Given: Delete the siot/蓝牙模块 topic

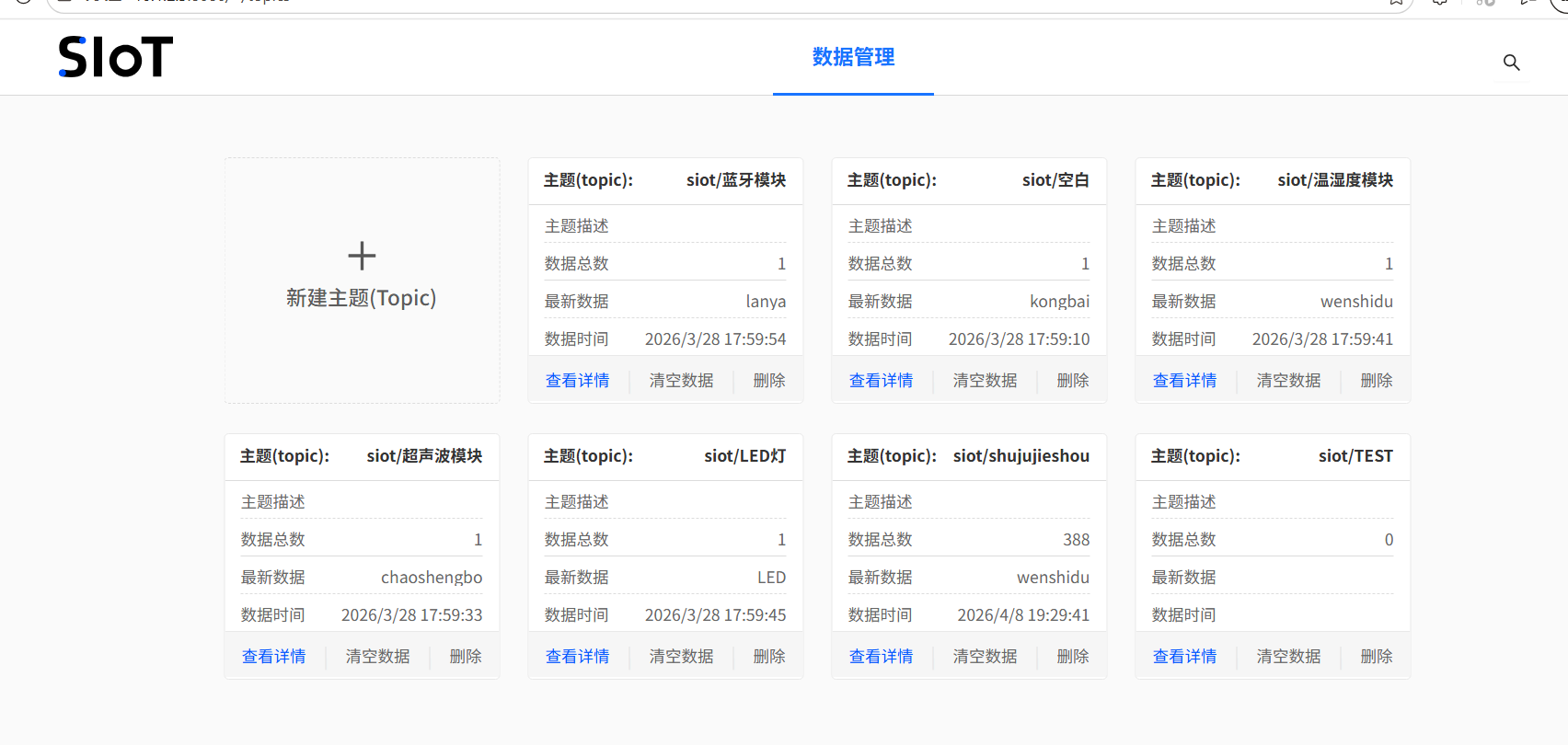Looking at the screenshot, I should 768,381.
